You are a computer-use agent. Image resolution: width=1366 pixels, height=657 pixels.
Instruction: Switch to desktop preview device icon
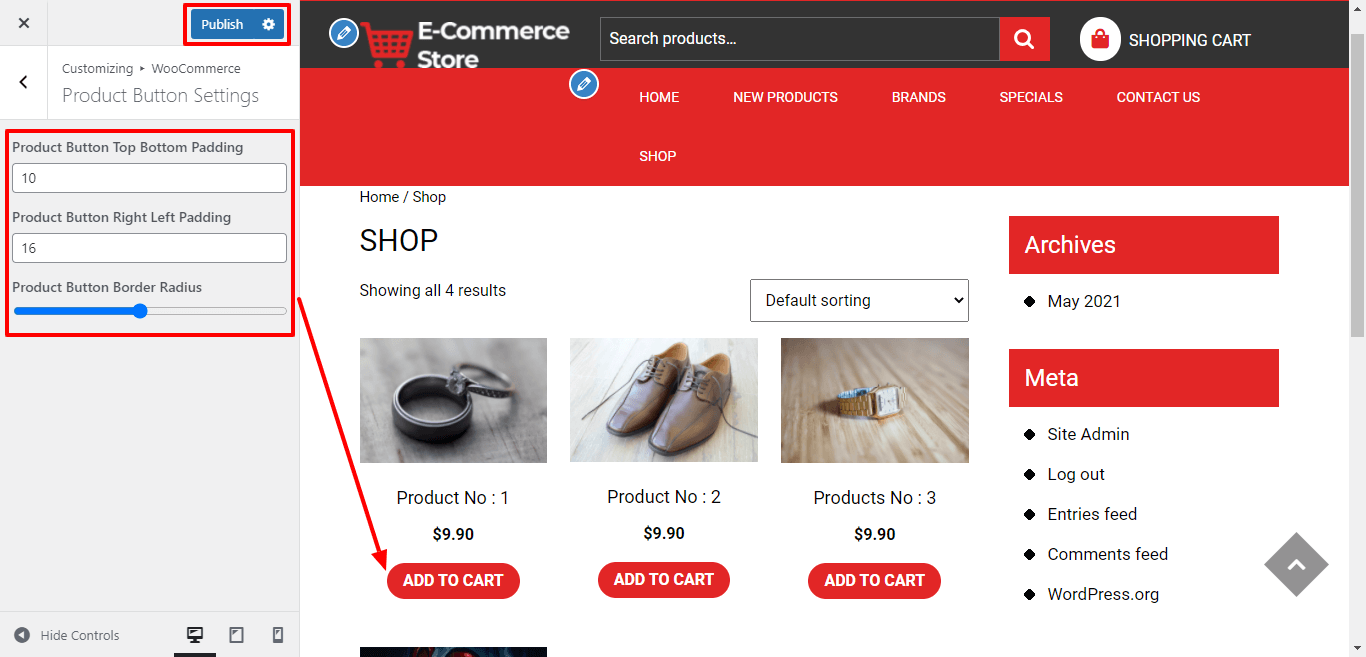tap(195, 635)
